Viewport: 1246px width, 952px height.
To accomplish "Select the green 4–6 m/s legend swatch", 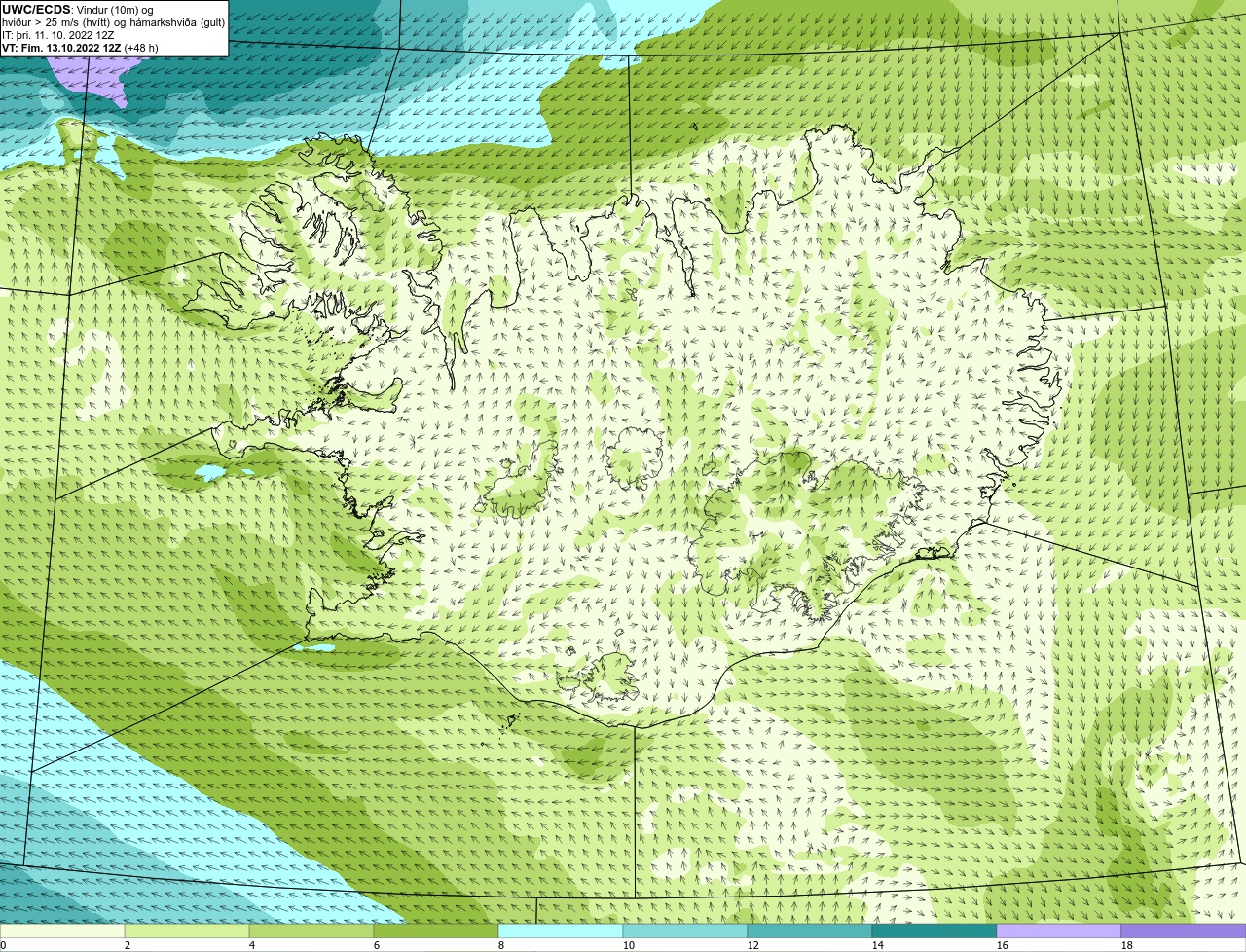I will point(311,932).
